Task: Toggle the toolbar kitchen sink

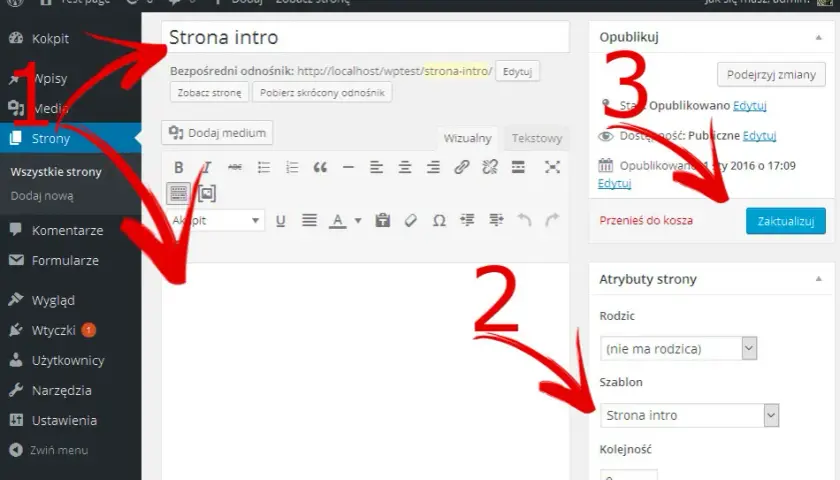Action: click(x=178, y=193)
